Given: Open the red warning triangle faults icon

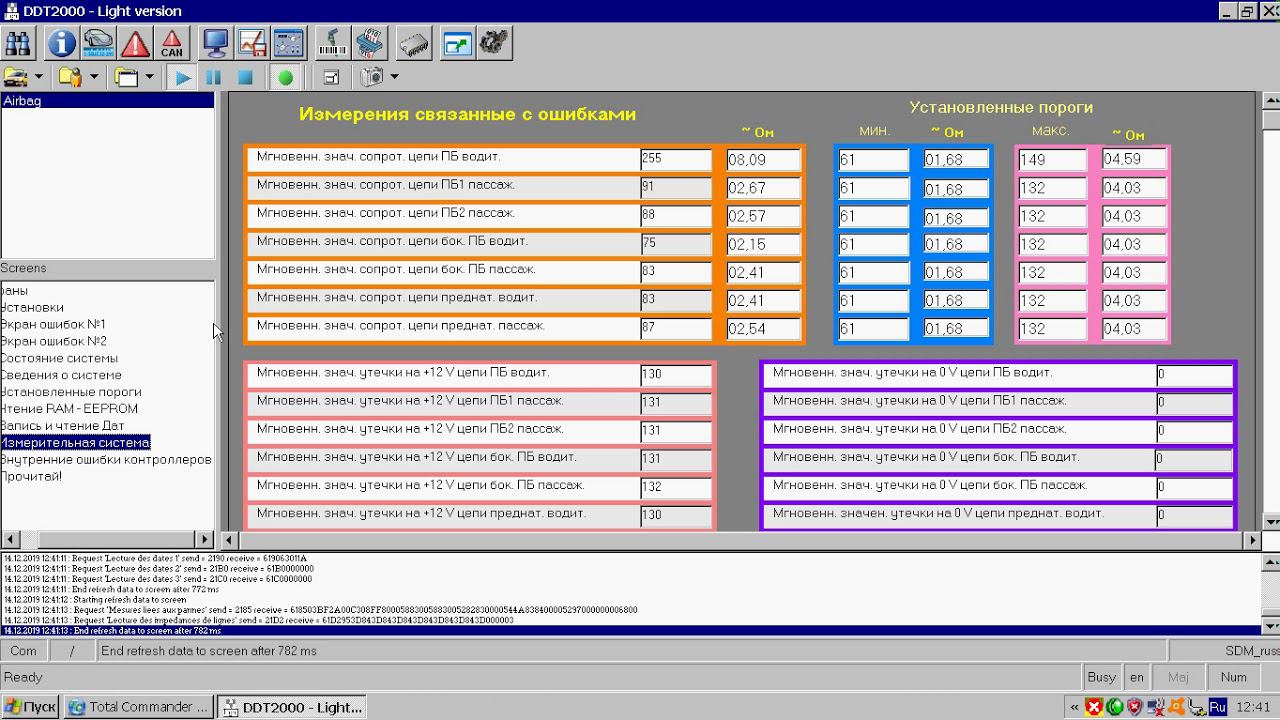Looking at the screenshot, I should coord(135,43).
